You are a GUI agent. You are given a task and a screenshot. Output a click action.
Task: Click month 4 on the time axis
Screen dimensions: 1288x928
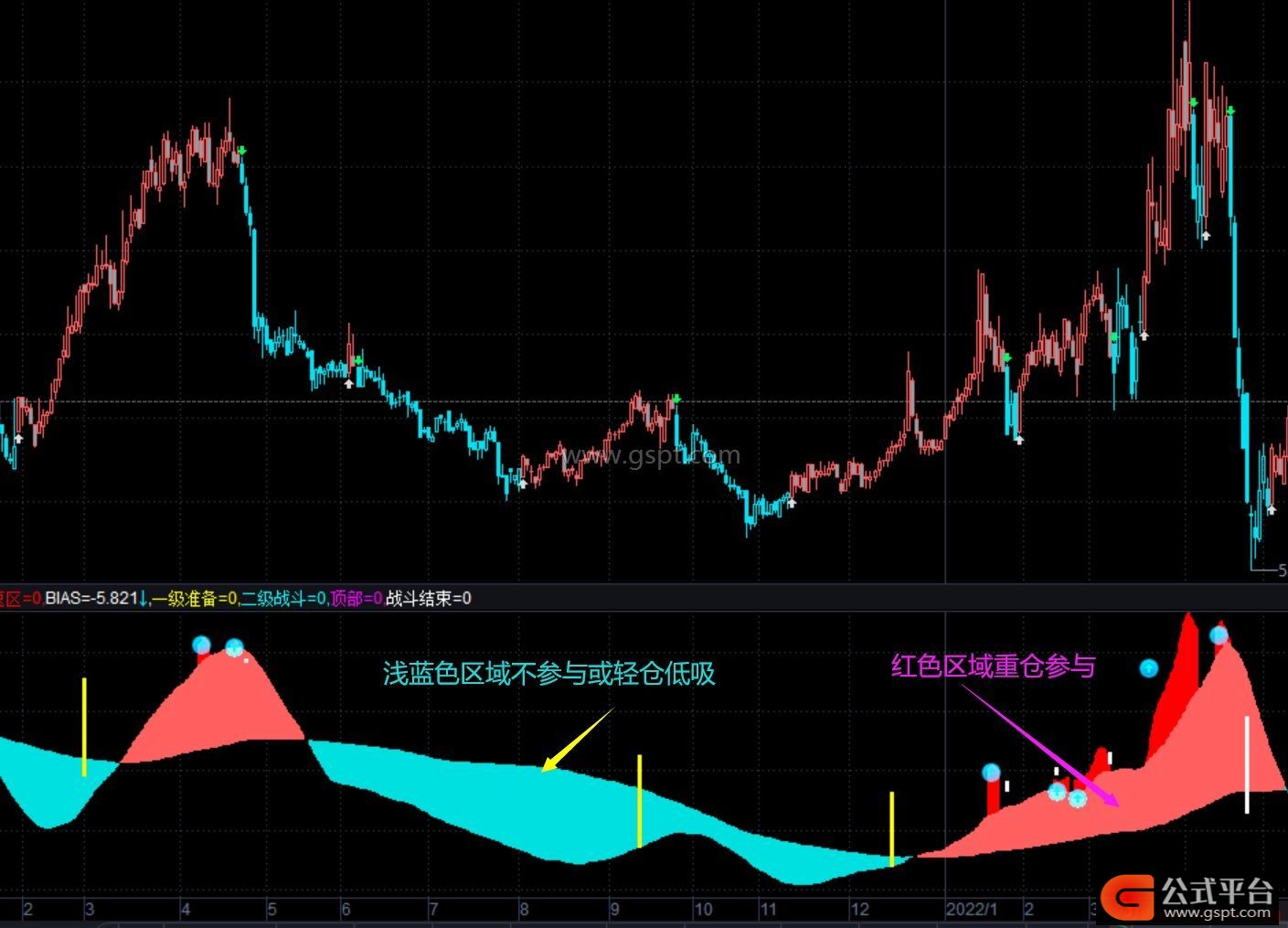click(186, 910)
